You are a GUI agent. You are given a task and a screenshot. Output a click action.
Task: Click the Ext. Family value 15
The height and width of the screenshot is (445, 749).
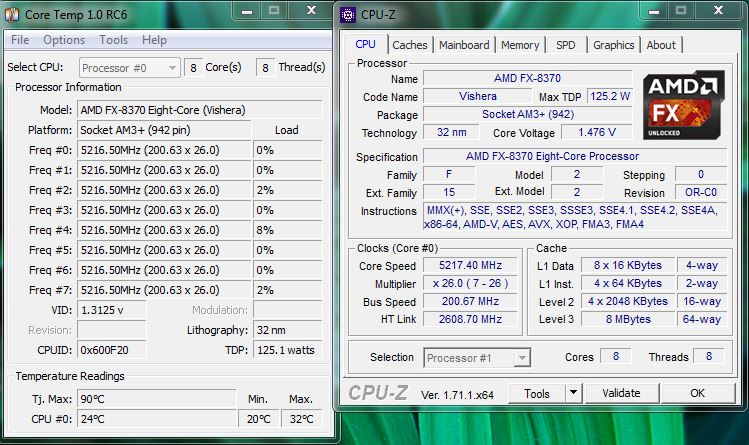tap(449, 192)
